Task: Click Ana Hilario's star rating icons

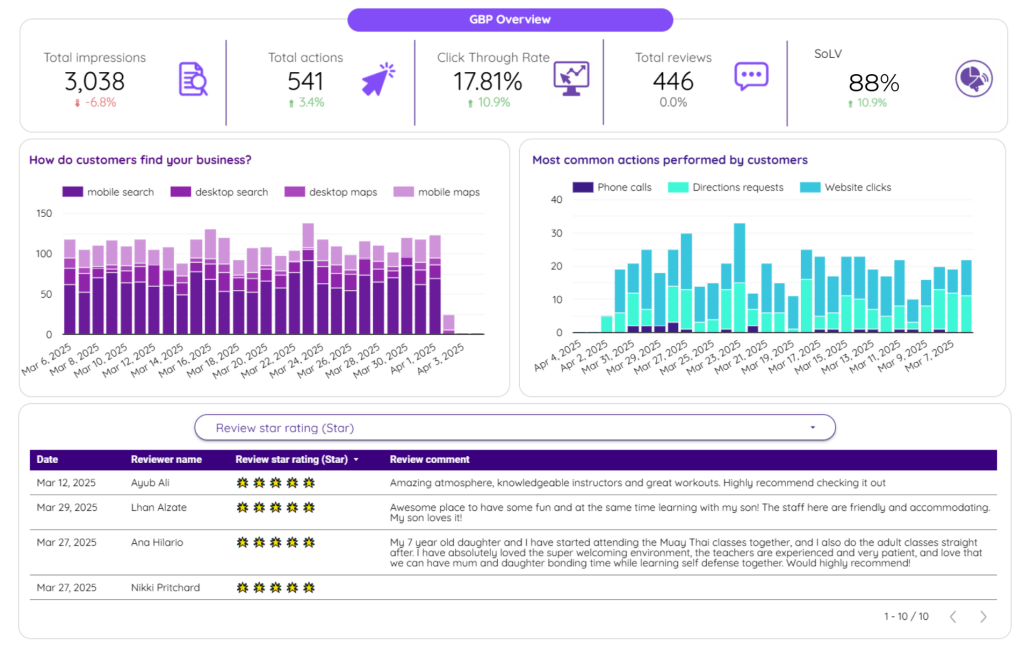Action: coord(276,543)
